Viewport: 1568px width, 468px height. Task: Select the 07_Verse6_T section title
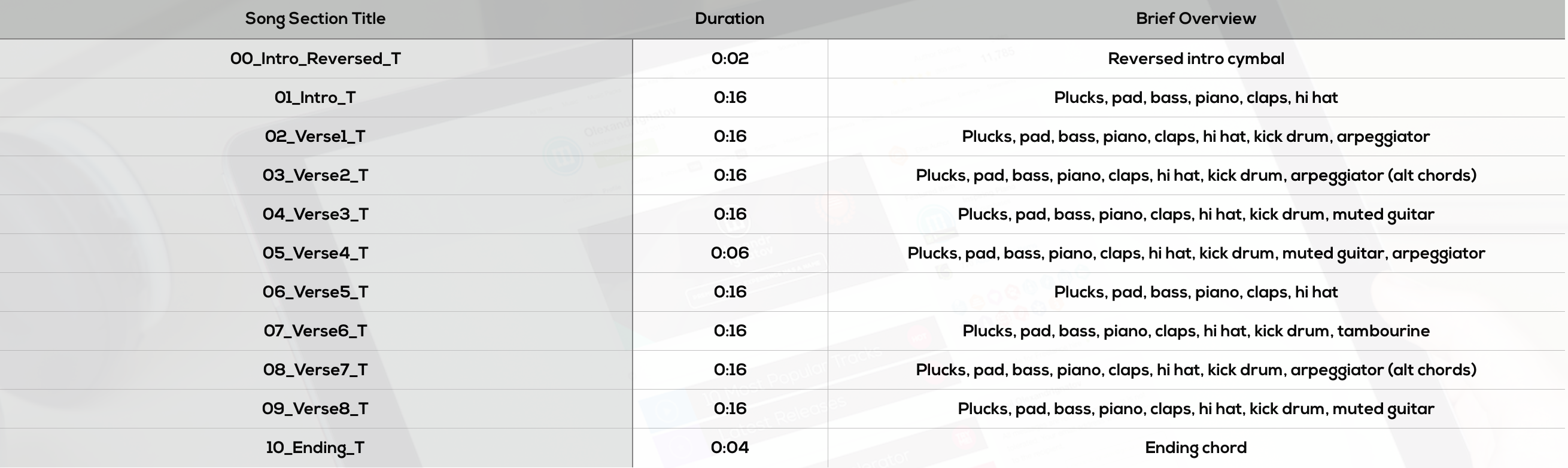tap(315, 332)
